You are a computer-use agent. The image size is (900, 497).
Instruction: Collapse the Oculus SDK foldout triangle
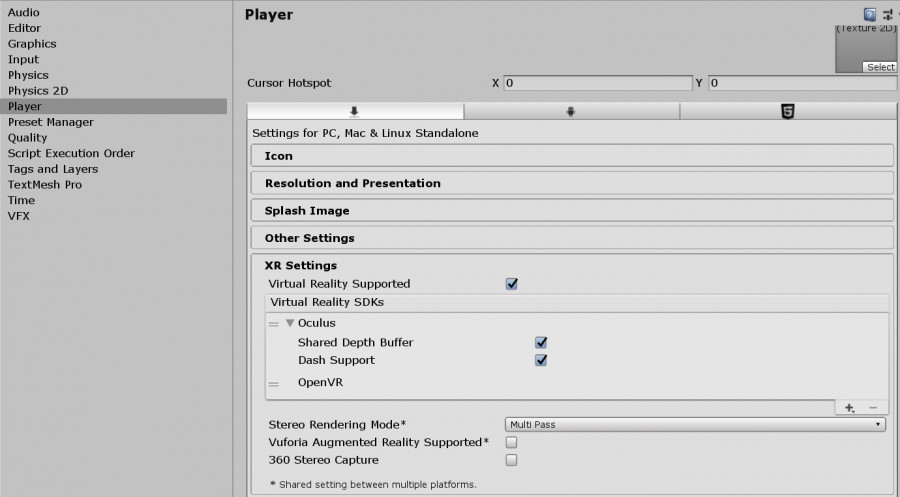coord(290,323)
